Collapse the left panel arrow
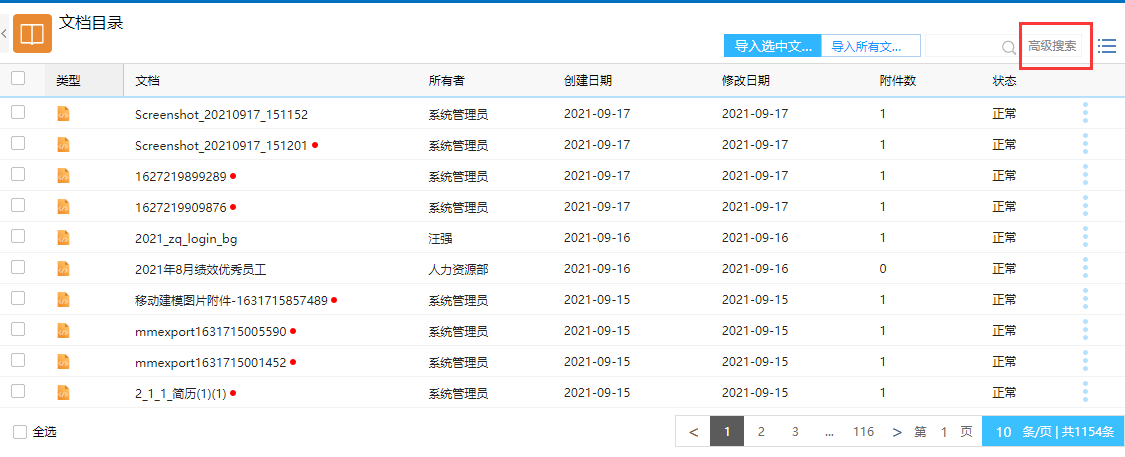1125x457 pixels. pos(5,35)
